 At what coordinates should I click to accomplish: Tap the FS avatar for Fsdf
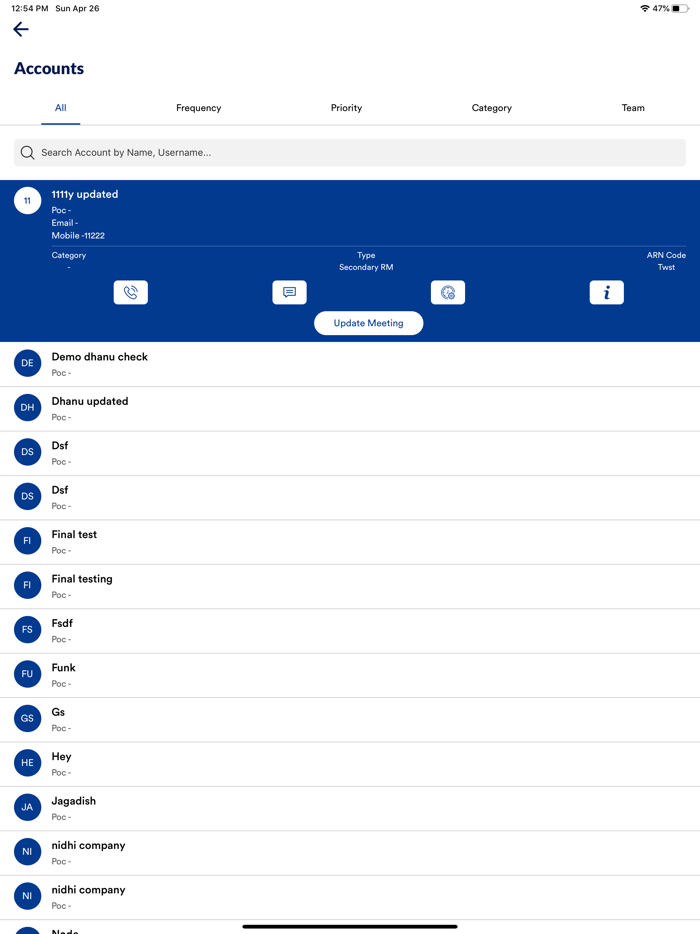coord(27,630)
